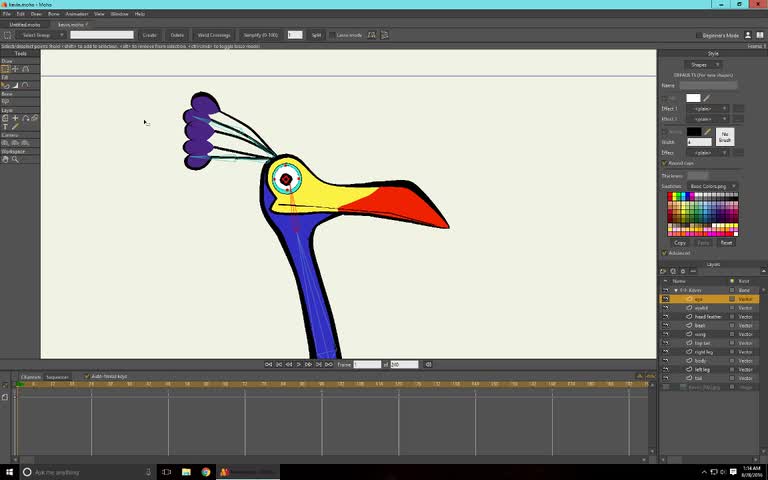This screenshot has width=768, height=480.
Task: Open the Draw menu
Action: [36, 14]
